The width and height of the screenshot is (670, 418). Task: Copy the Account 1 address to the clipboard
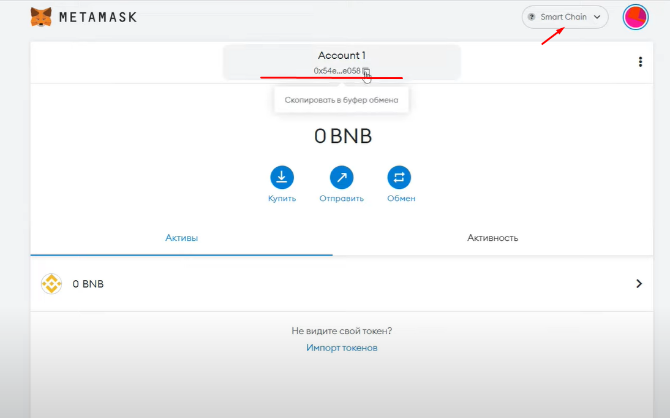pyautogui.click(x=342, y=62)
